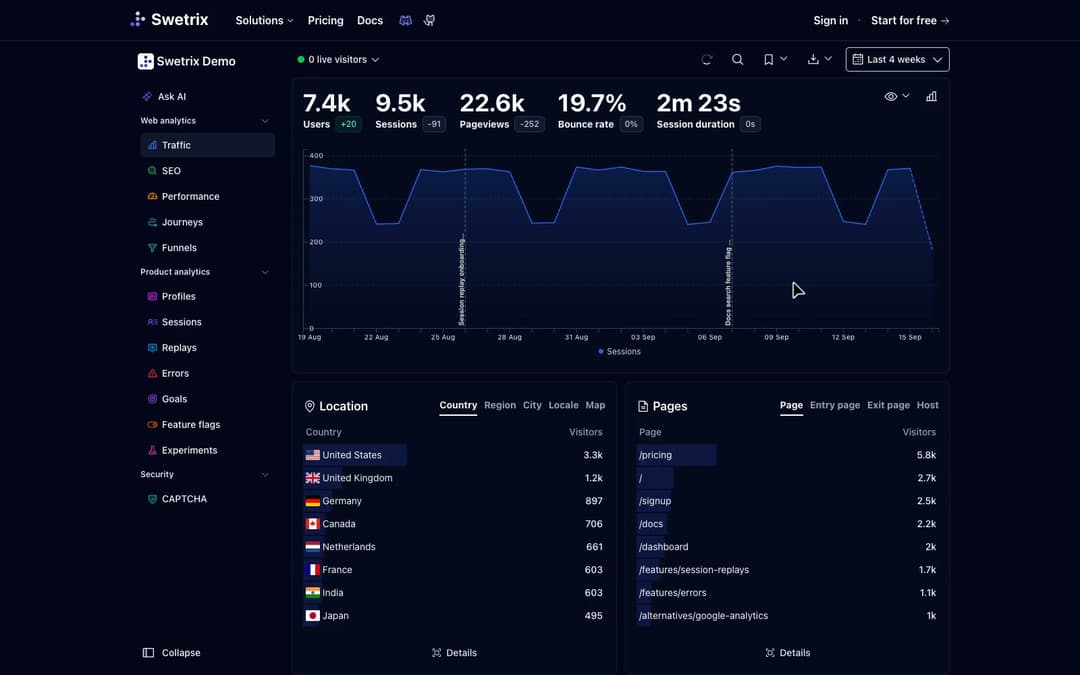This screenshot has height=675, width=1080.
Task: Open the search filter icon
Action: click(737, 60)
